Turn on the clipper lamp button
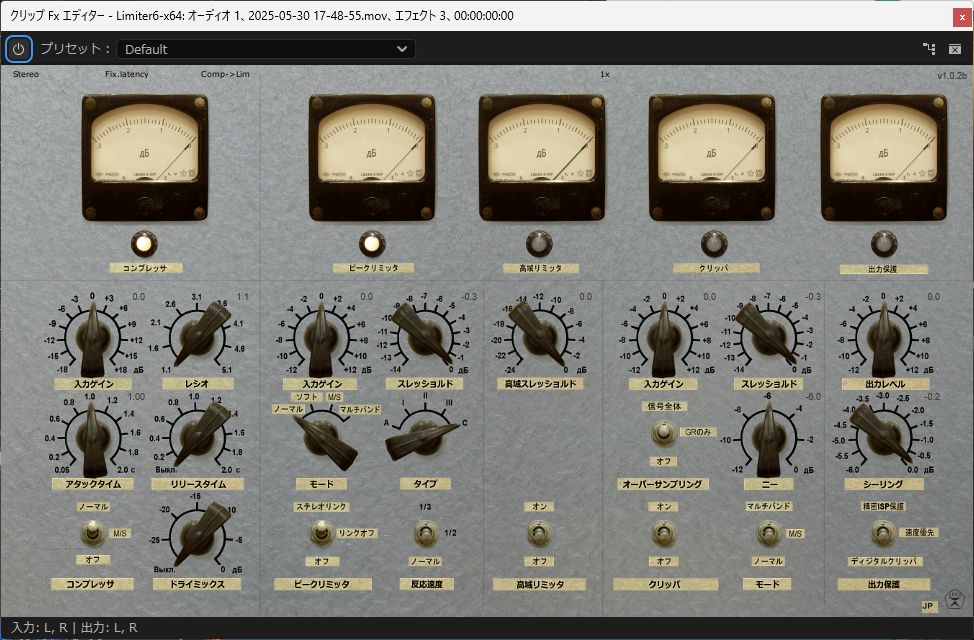 tap(713, 243)
